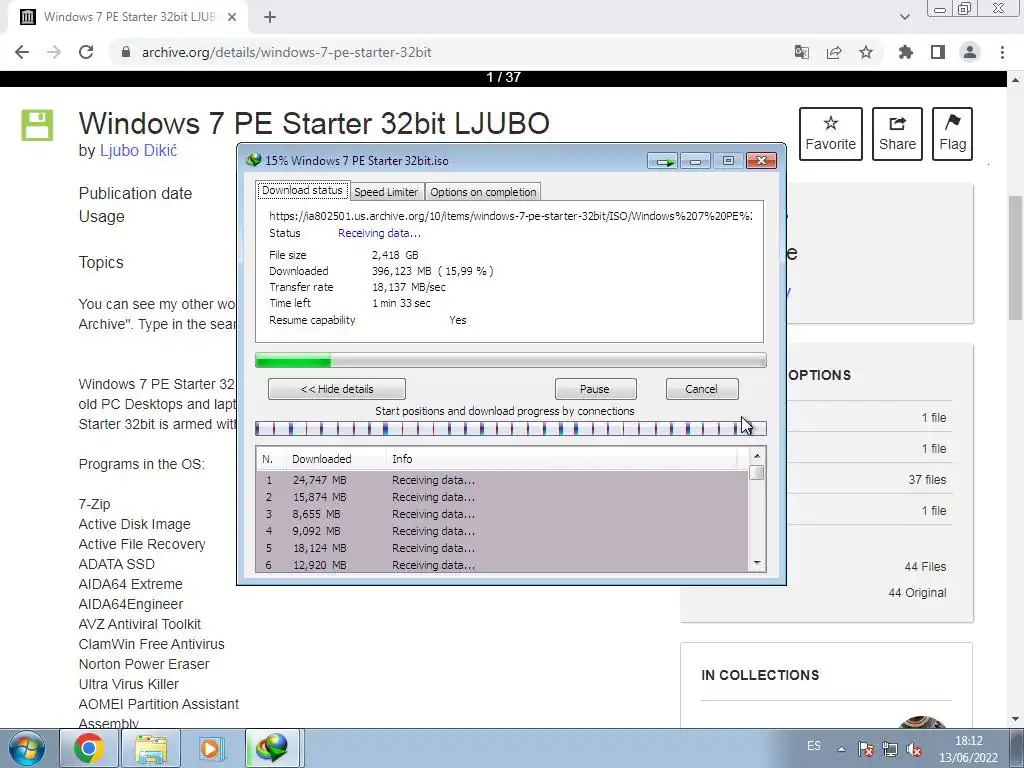Click the site lock icon in address bar
Viewport: 1024px width, 768px height.
[126, 52]
